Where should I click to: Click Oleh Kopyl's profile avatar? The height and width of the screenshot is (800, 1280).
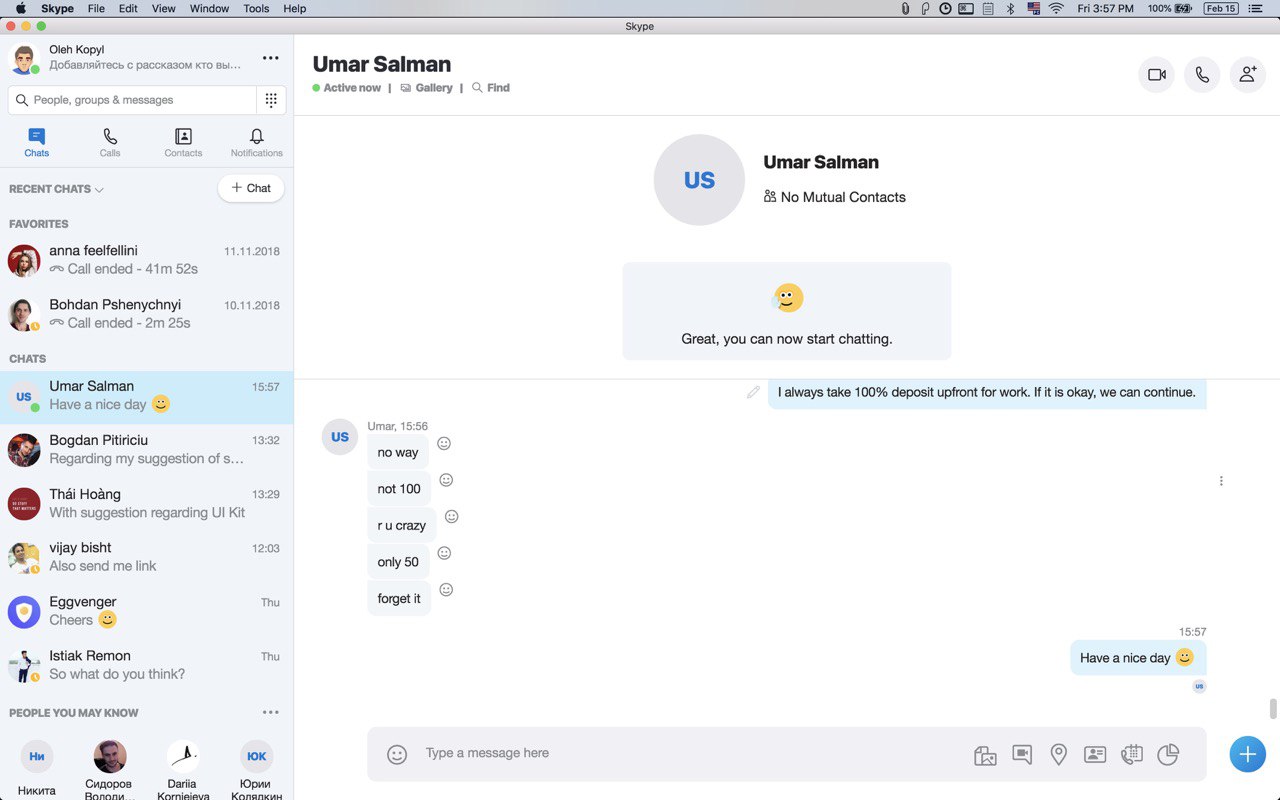coord(23,59)
